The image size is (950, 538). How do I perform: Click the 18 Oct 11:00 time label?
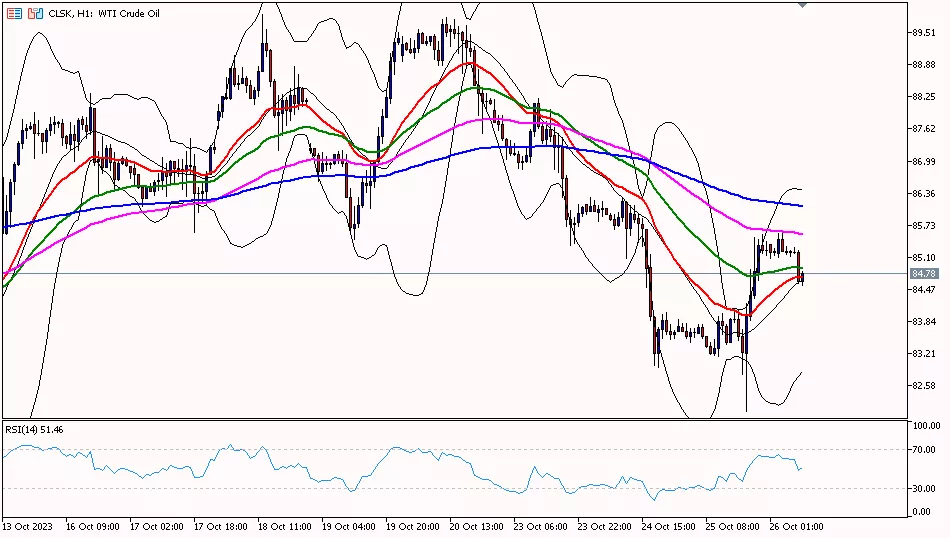[x=285, y=526]
